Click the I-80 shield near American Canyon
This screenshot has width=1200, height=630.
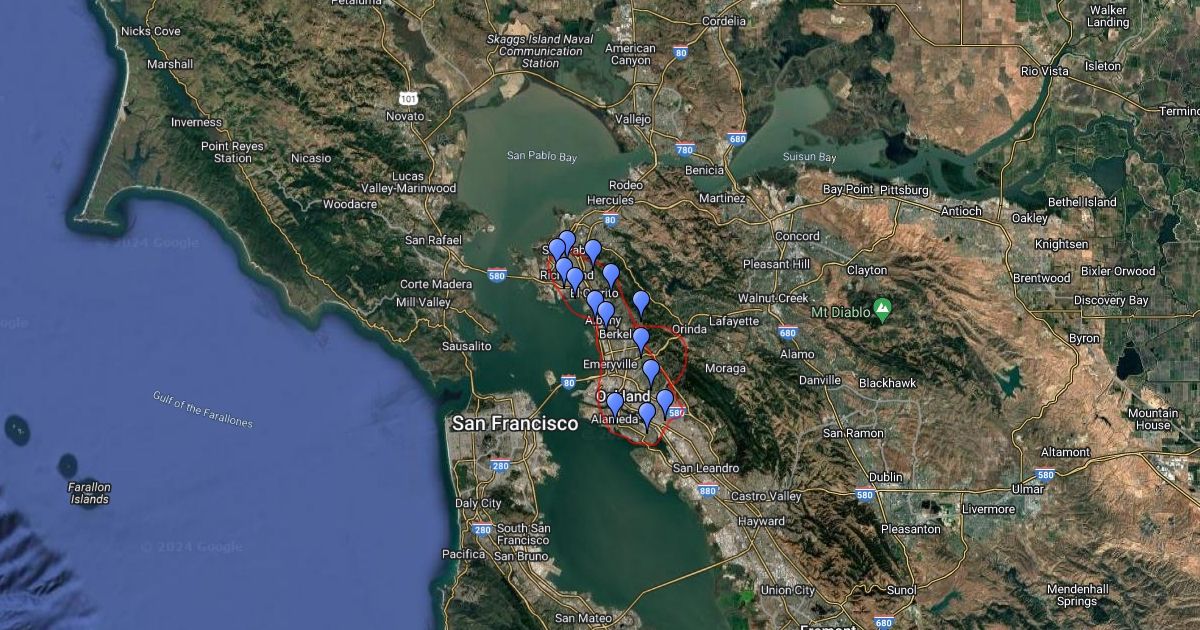(x=680, y=53)
